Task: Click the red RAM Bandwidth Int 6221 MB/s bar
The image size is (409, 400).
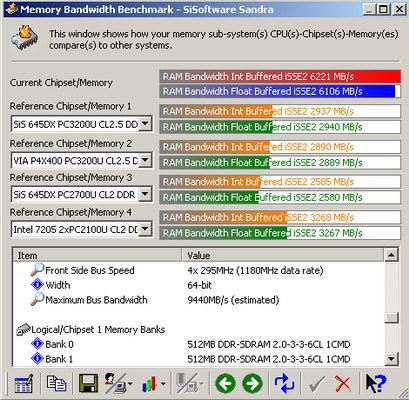Action: [280, 77]
